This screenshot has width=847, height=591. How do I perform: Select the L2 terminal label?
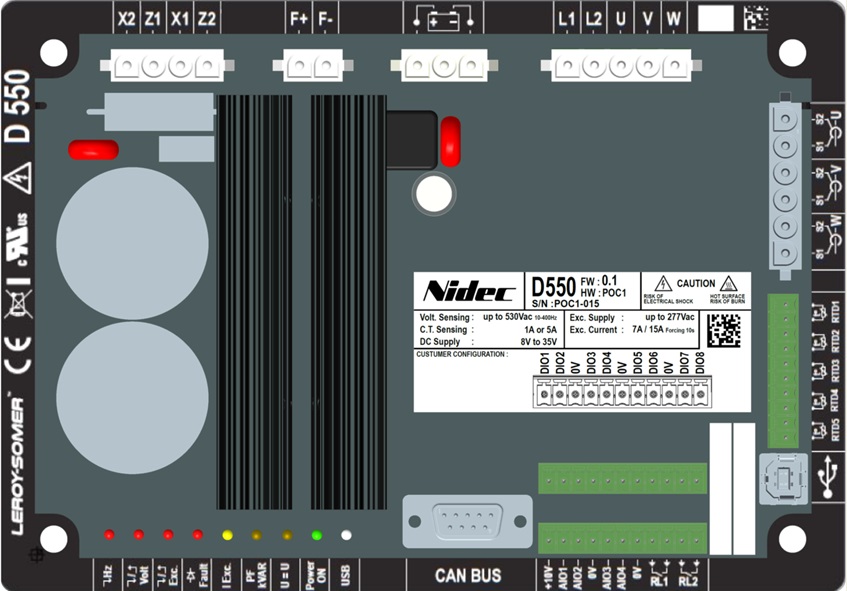click(x=593, y=19)
